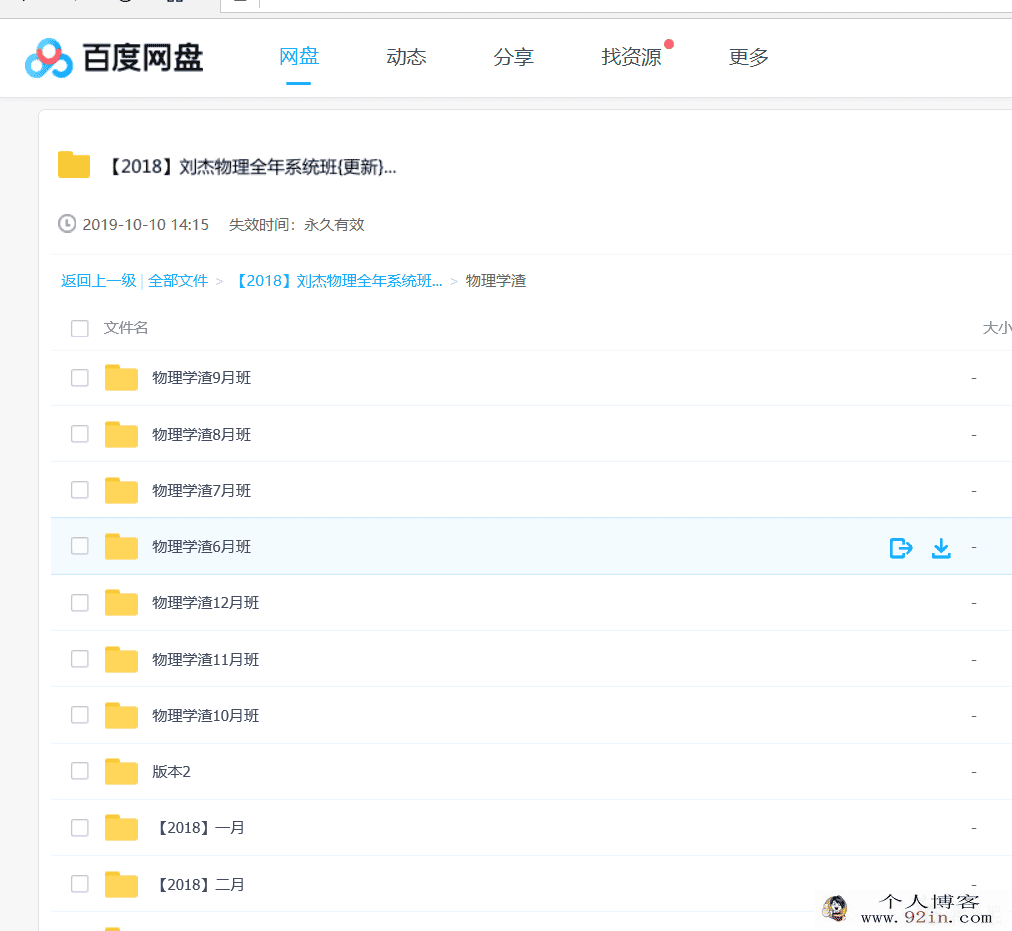Check the box for 版本2
Screen dimensions: 1012x931
coord(79,771)
